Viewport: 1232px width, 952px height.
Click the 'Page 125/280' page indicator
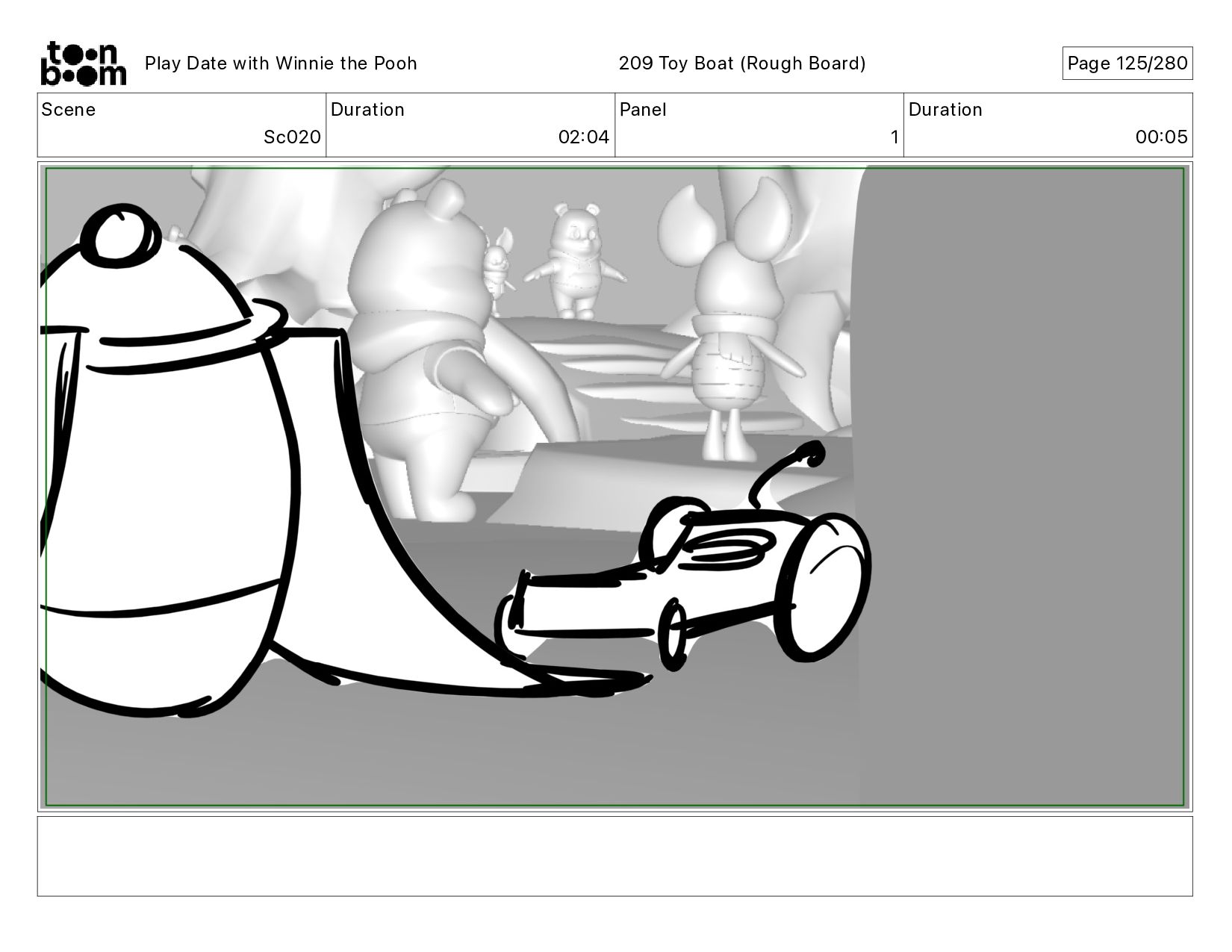pyautogui.click(x=1127, y=63)
